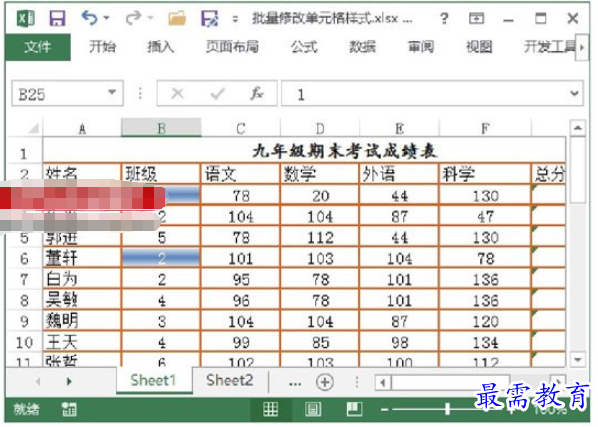This screenshot has width=598, height=427.
Task: Confirm entry with the checkmark icon
Action: tap(217, 93)
